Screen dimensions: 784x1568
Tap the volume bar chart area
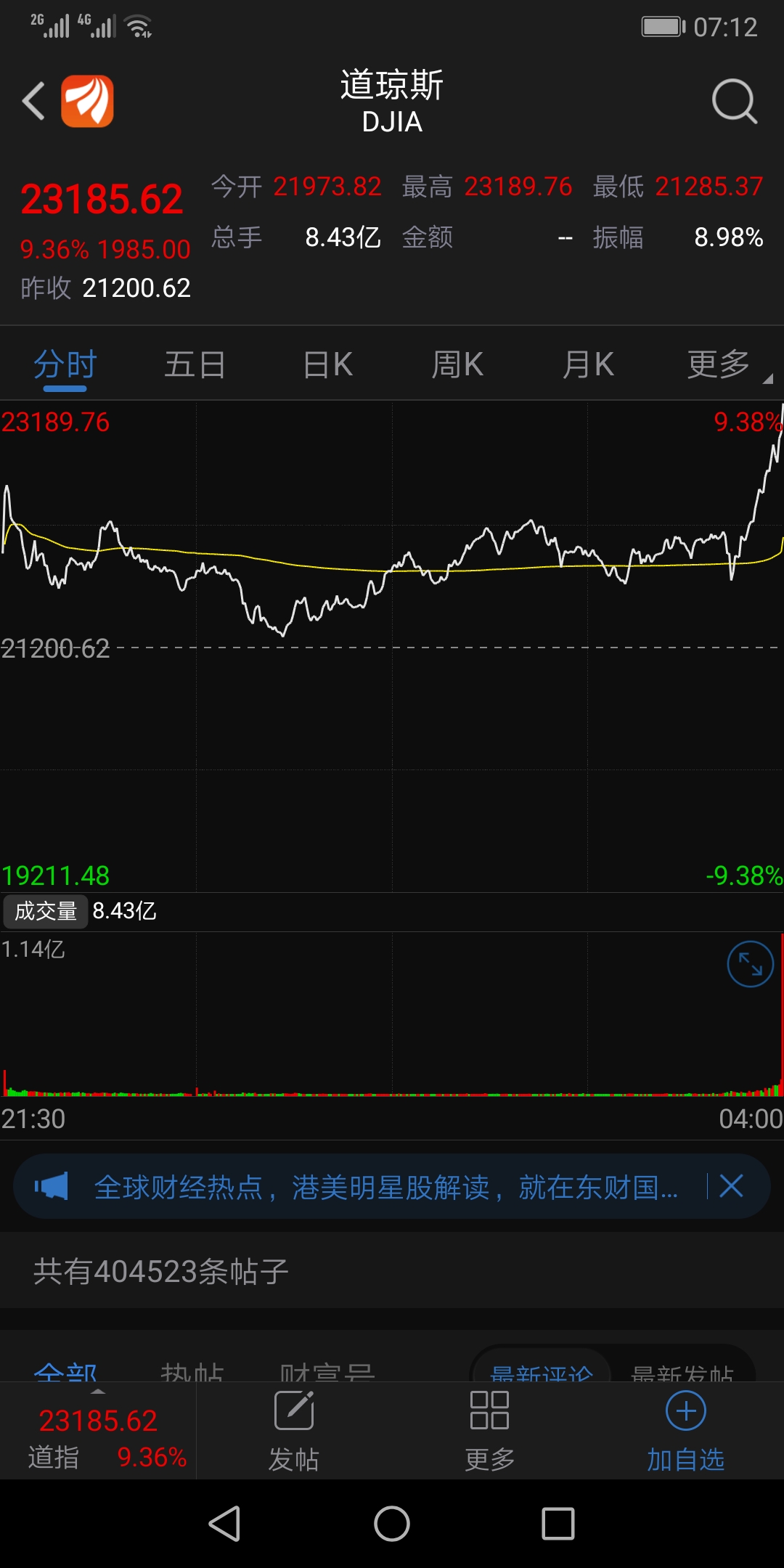click(392, 1014)
